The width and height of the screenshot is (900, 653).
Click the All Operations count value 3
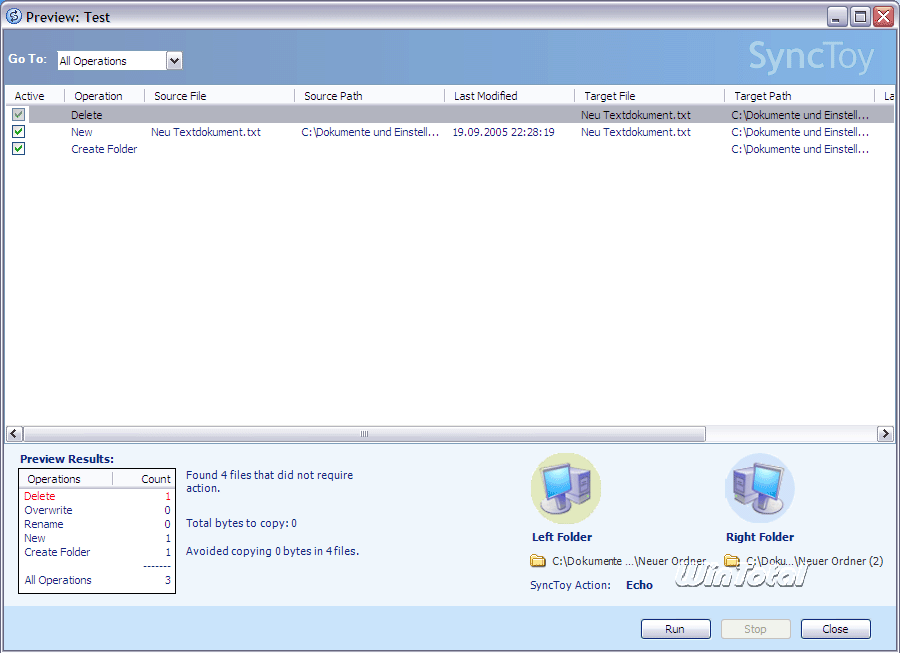point(168,580)
